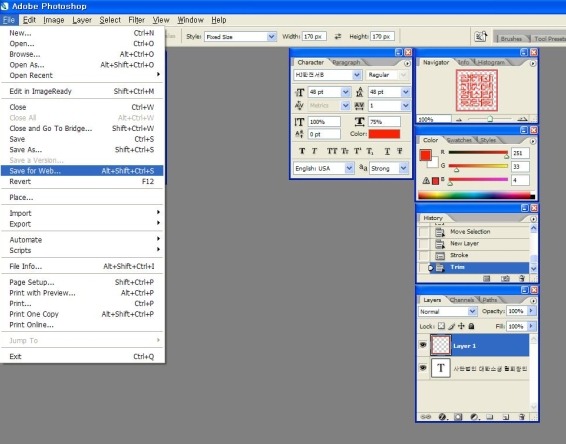Toggle Subscript in the Character panel

(x=370, y=151)
